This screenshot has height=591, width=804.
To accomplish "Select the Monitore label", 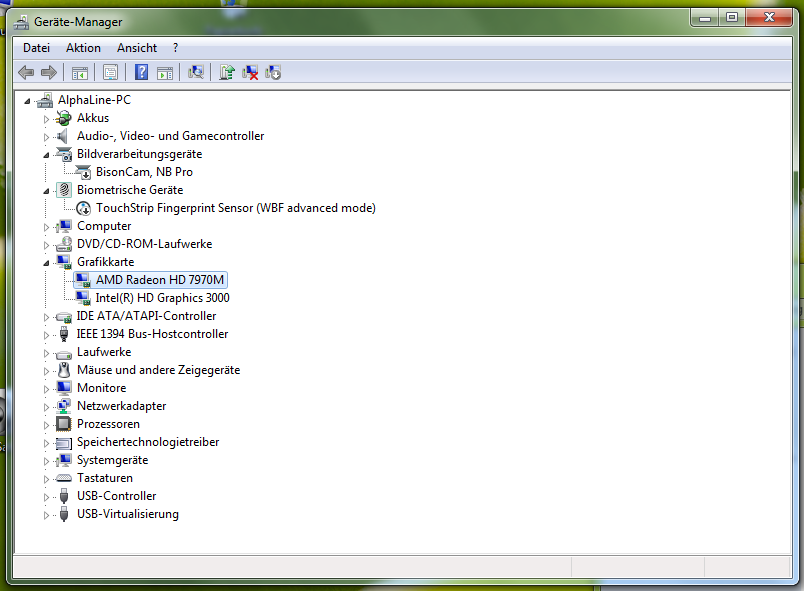I will click(x=102, y=388).
